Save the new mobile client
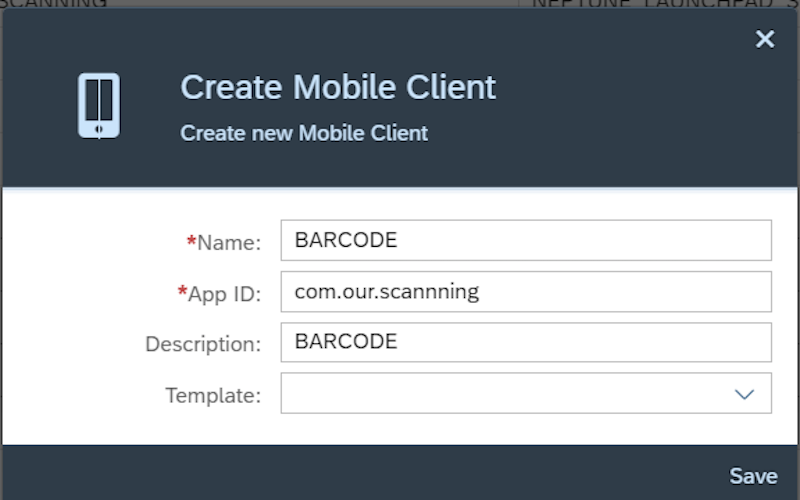The height and width of the screenshot is (500, 800). pyautogui.click(x=753, y=476)
